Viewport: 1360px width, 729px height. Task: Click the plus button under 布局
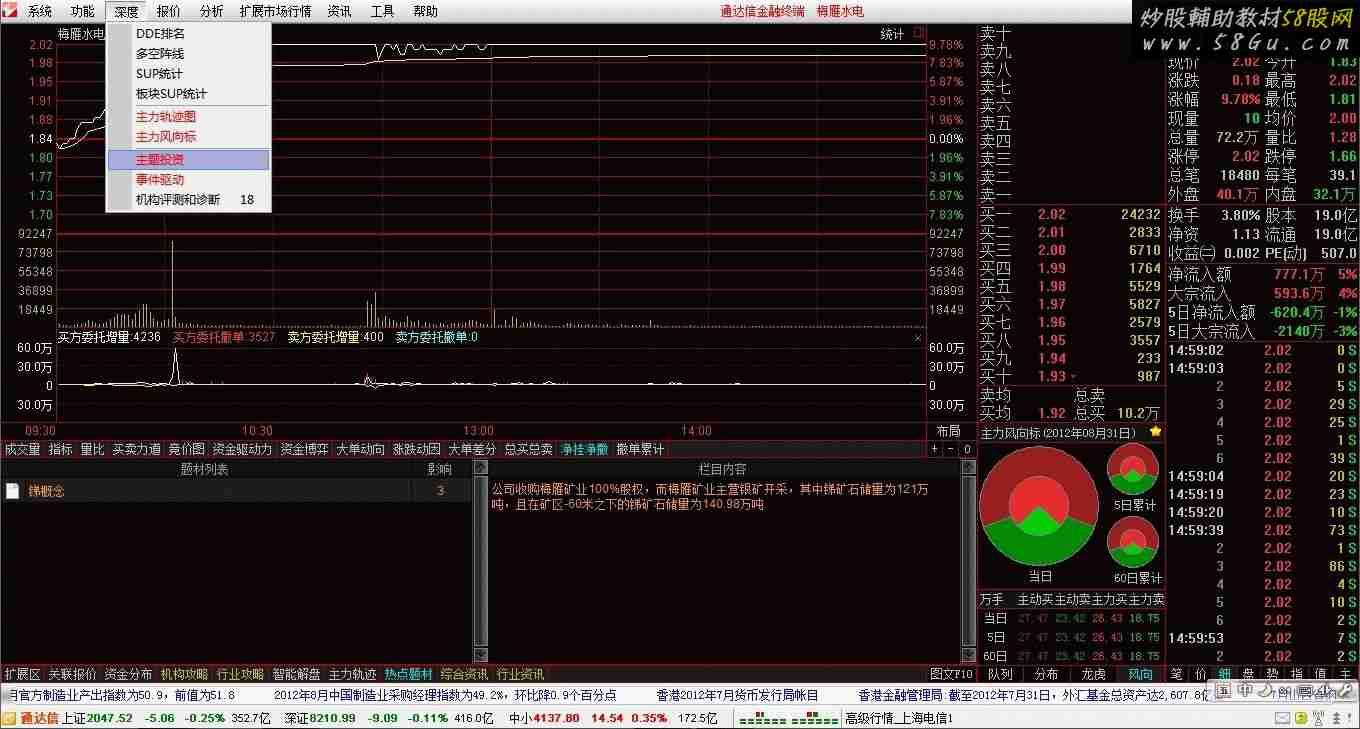[935, 450]
